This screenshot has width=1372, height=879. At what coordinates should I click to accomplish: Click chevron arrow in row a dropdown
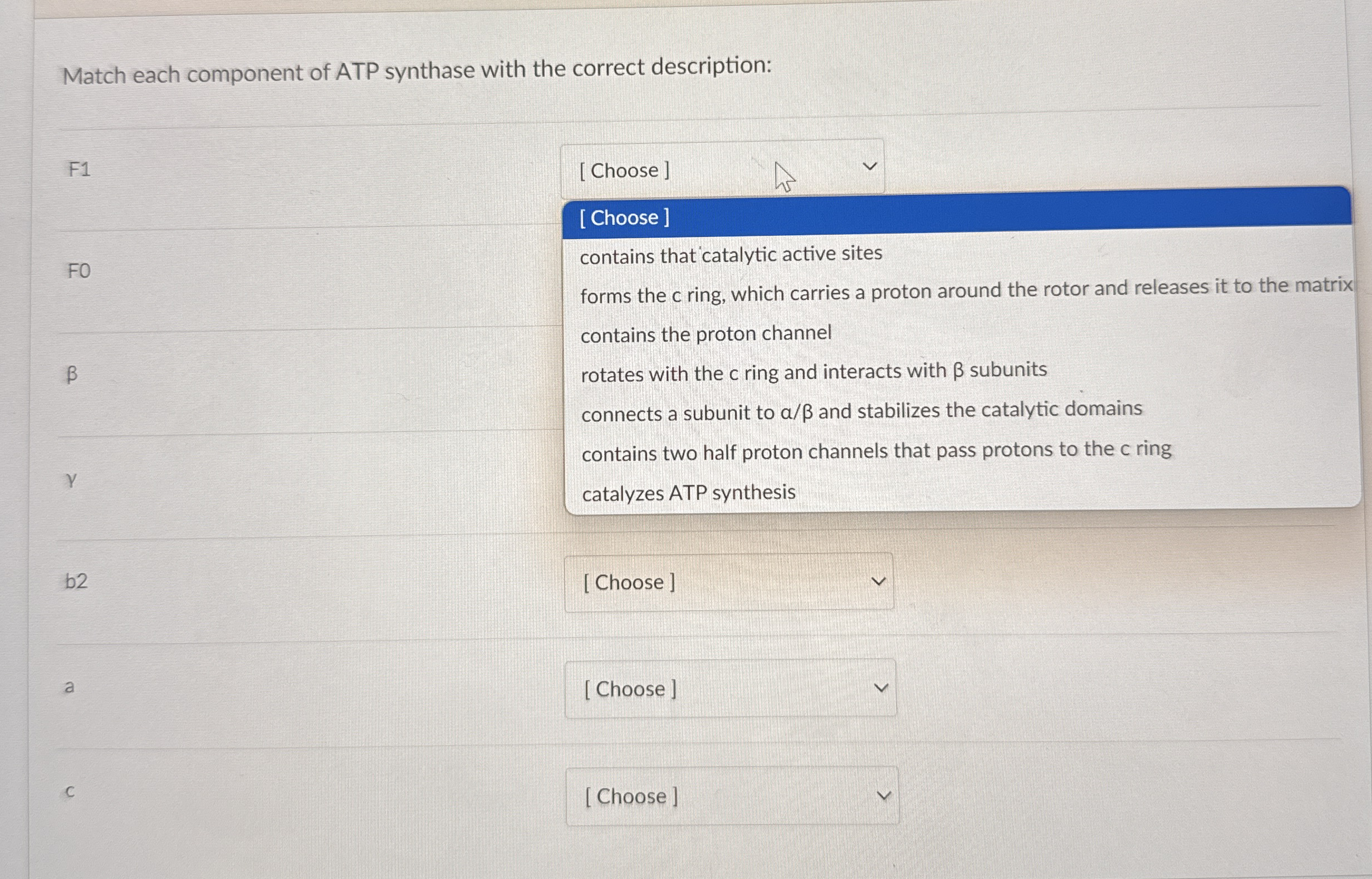click(881, 689)
